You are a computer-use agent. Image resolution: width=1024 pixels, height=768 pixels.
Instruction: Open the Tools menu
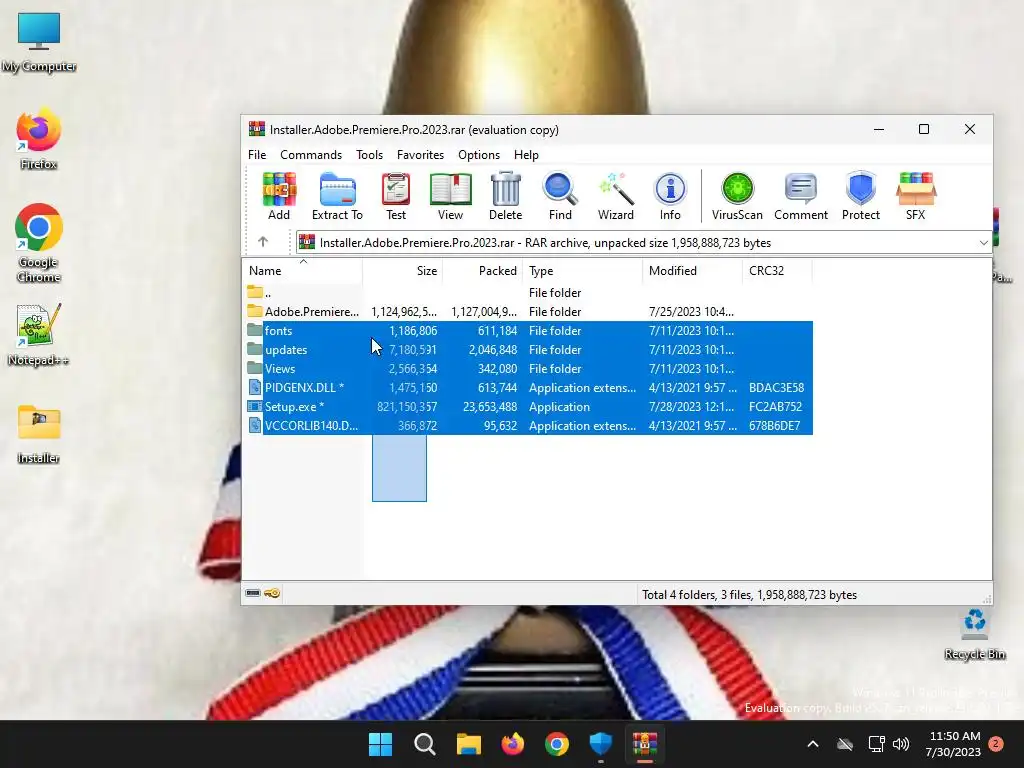tap(369, 155)
